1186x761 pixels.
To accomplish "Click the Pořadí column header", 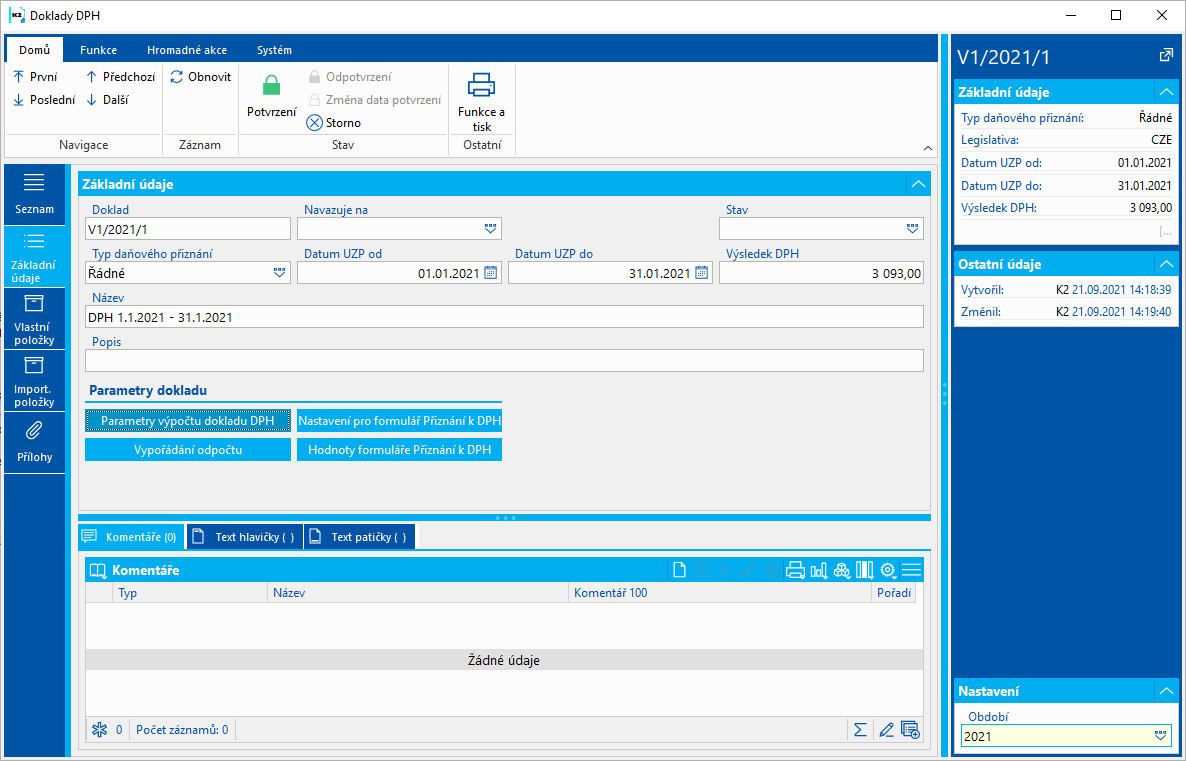I will (893, 593).
